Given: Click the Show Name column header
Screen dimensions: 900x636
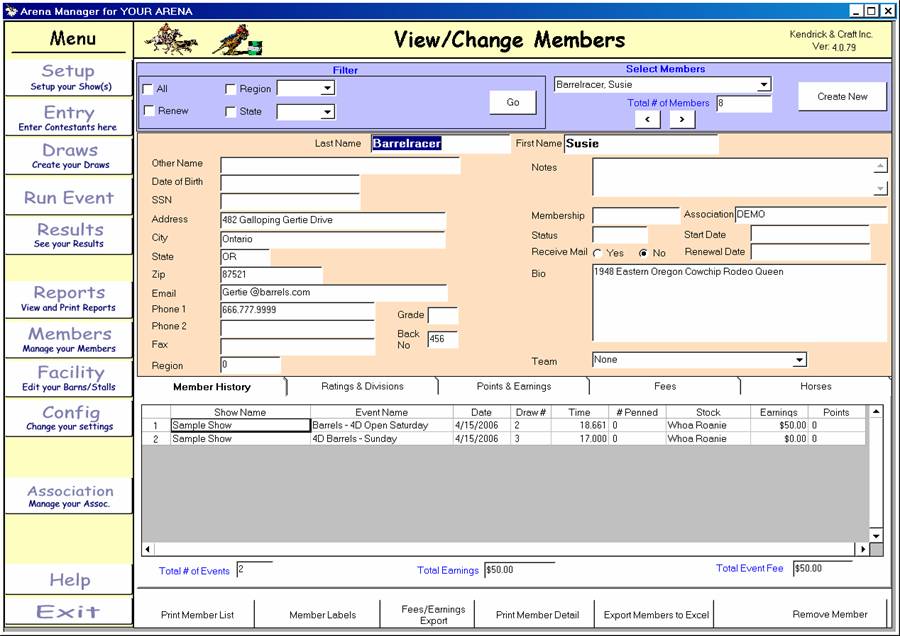Looking at the screenshot, I should [240, 412].
